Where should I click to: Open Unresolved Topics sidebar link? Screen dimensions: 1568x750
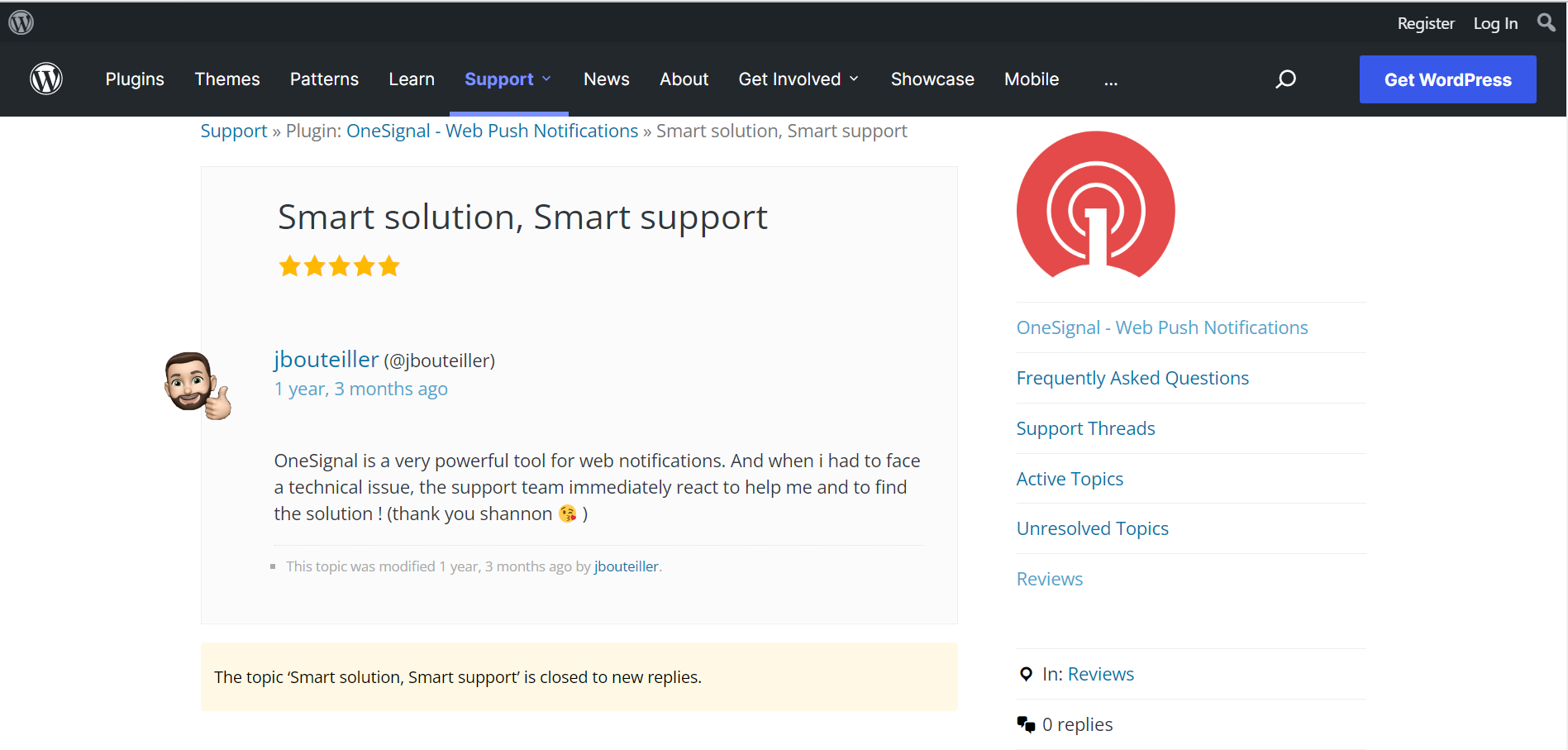(1092, 528)
